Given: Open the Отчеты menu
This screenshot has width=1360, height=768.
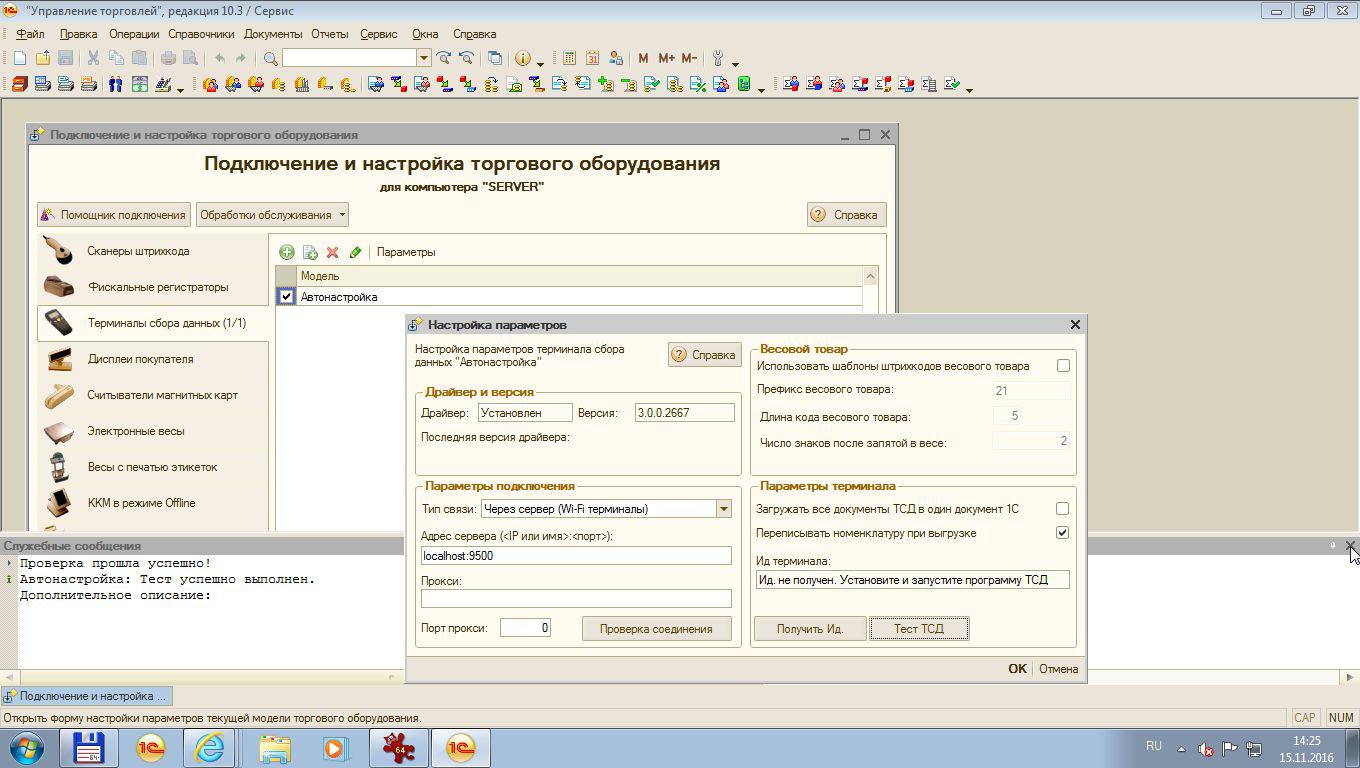Looking at the screenshot, I should [329, 34].
